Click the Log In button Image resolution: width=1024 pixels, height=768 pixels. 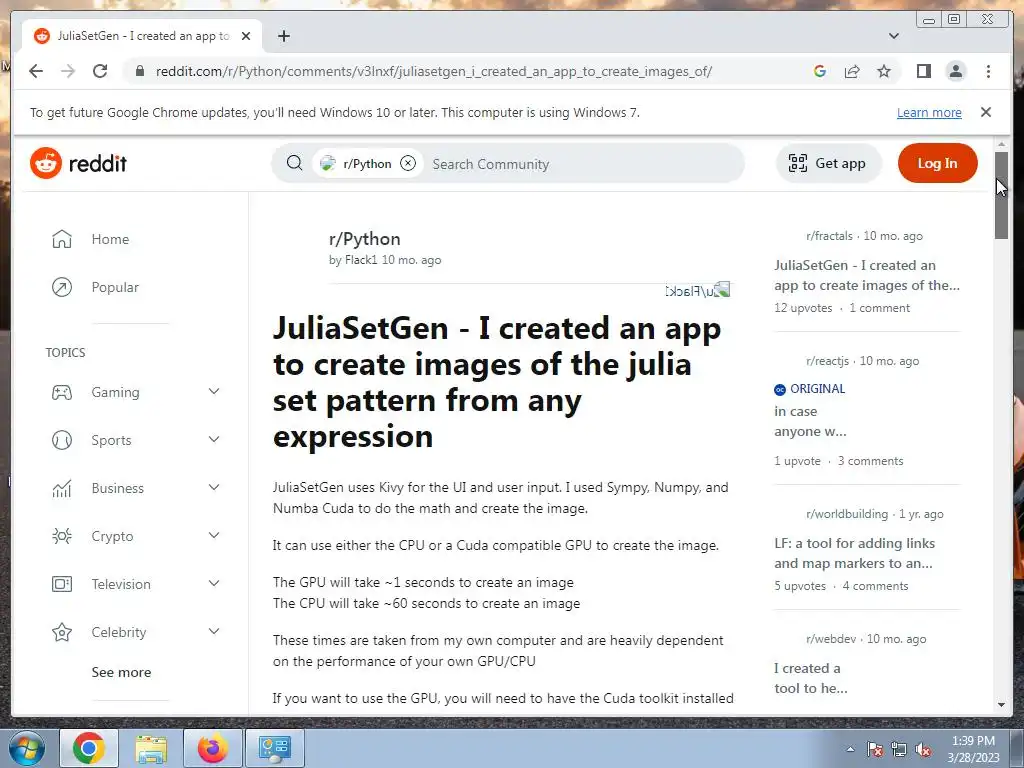[937, 163]
